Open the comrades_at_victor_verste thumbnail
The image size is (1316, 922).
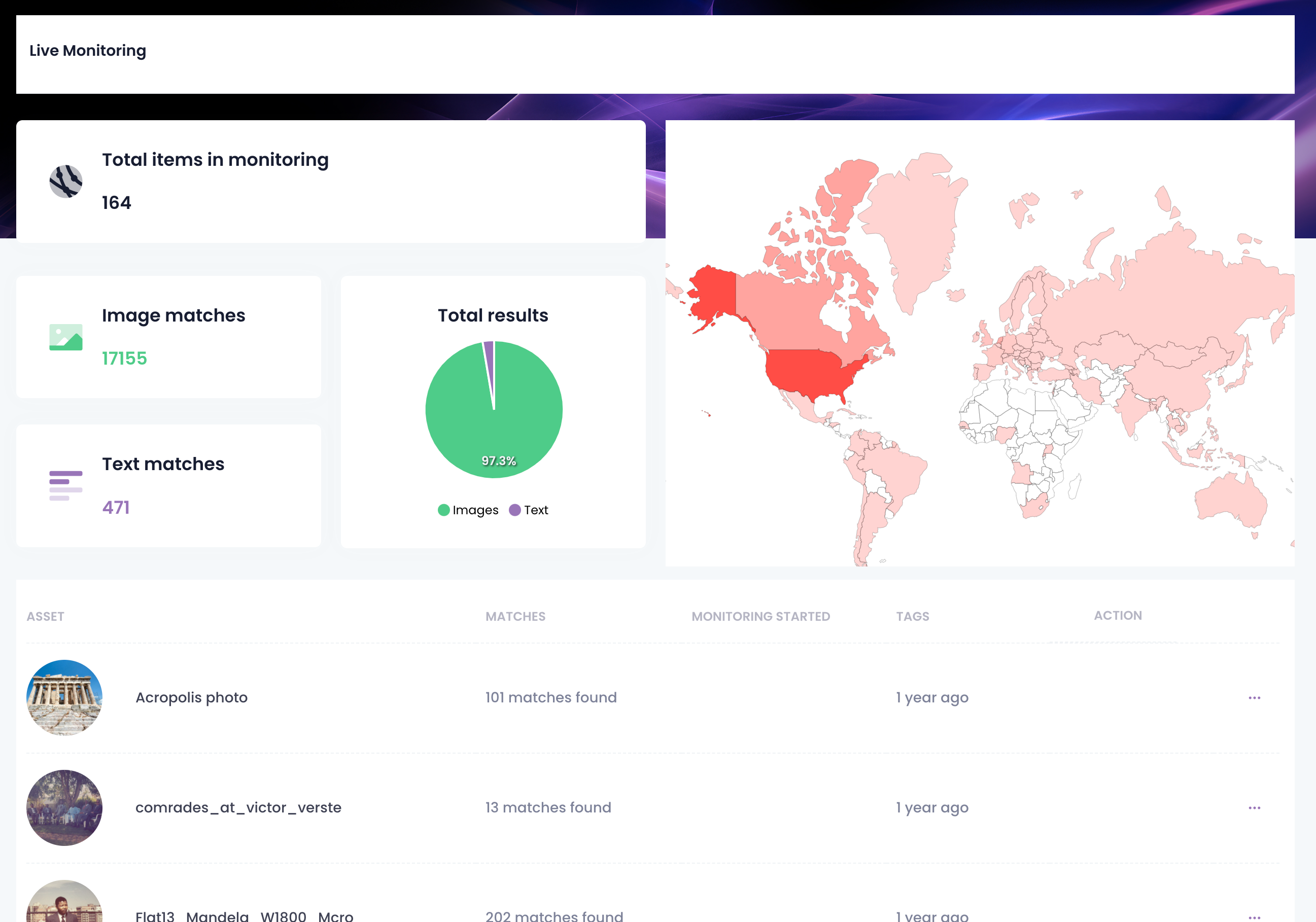[x=64, y=807]
